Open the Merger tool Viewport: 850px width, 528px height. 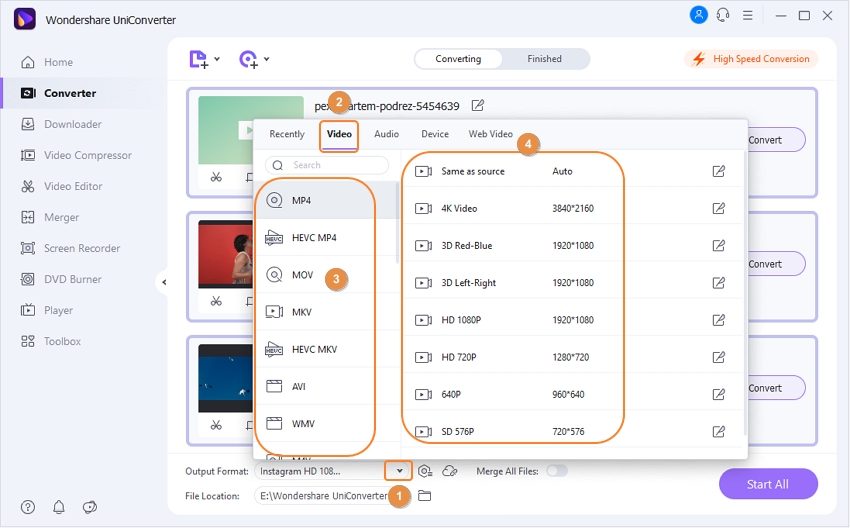point(49,217)
